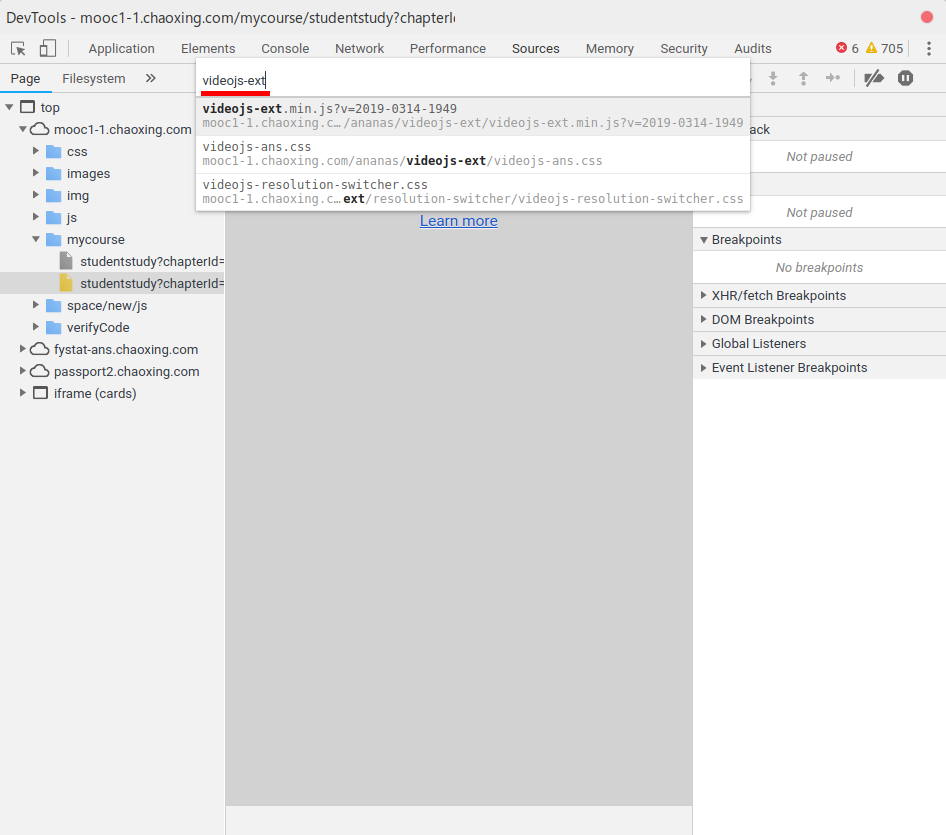Click the images folder icon
The width and height of the screenshot is (946, 835).
54,174
